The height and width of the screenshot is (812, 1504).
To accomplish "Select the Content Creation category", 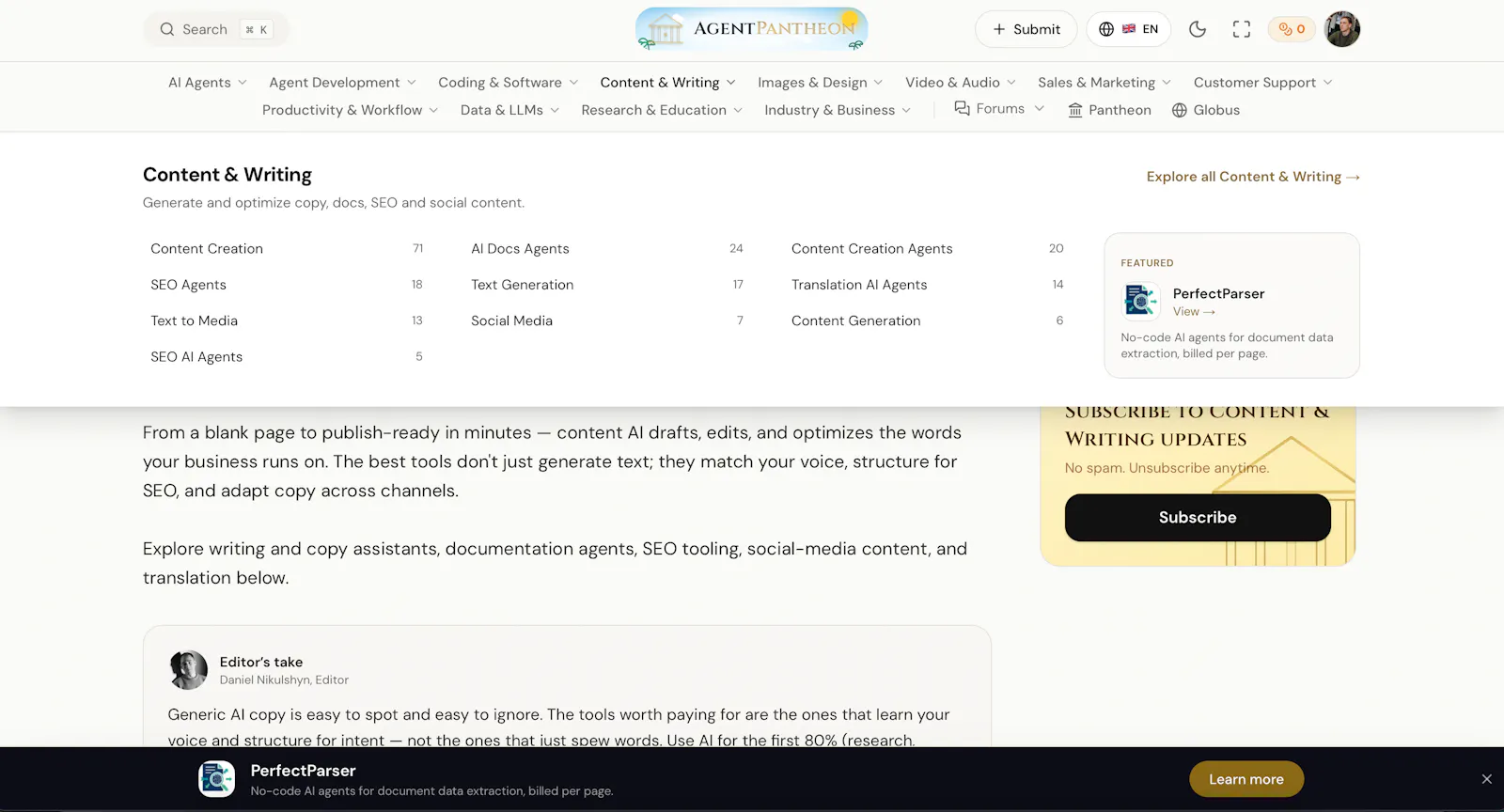I will 287,249.
